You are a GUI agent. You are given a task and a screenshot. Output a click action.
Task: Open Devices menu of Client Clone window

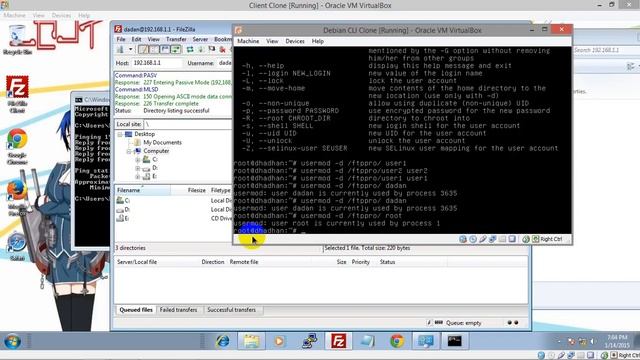tap(61, 16)
